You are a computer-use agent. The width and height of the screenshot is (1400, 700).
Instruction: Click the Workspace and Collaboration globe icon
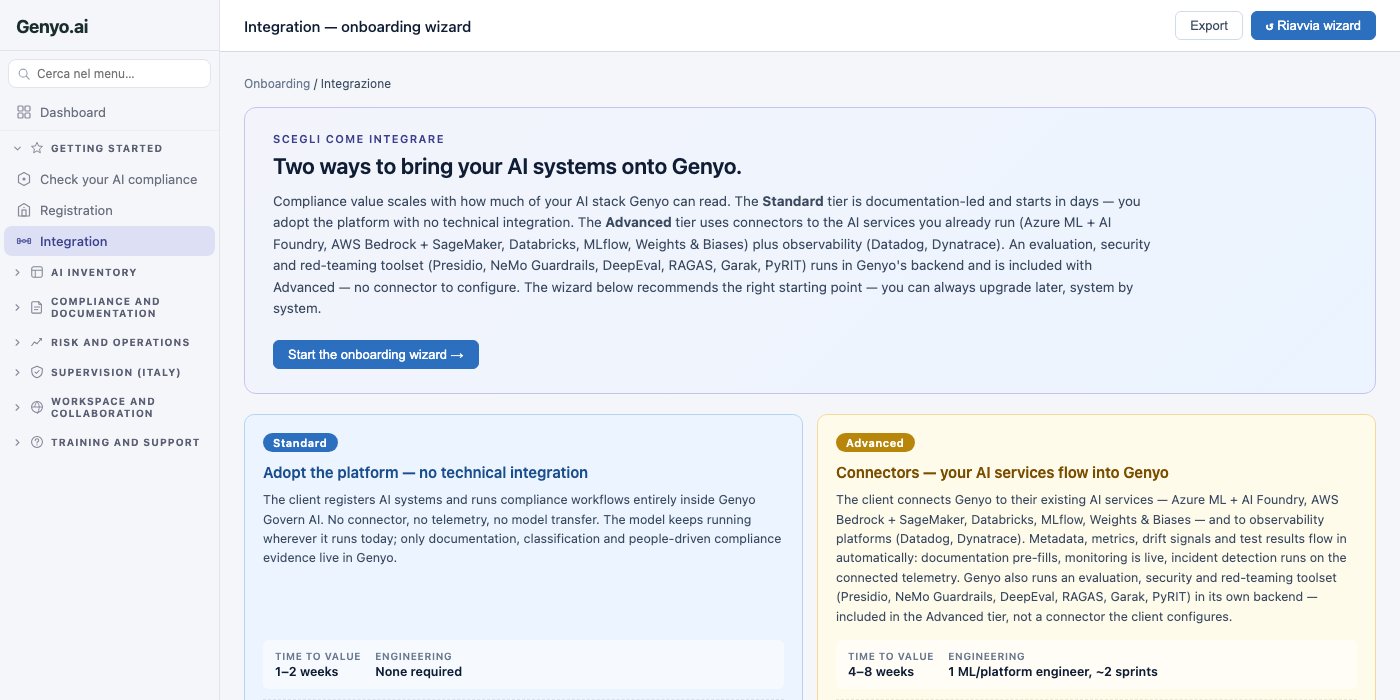37,407
